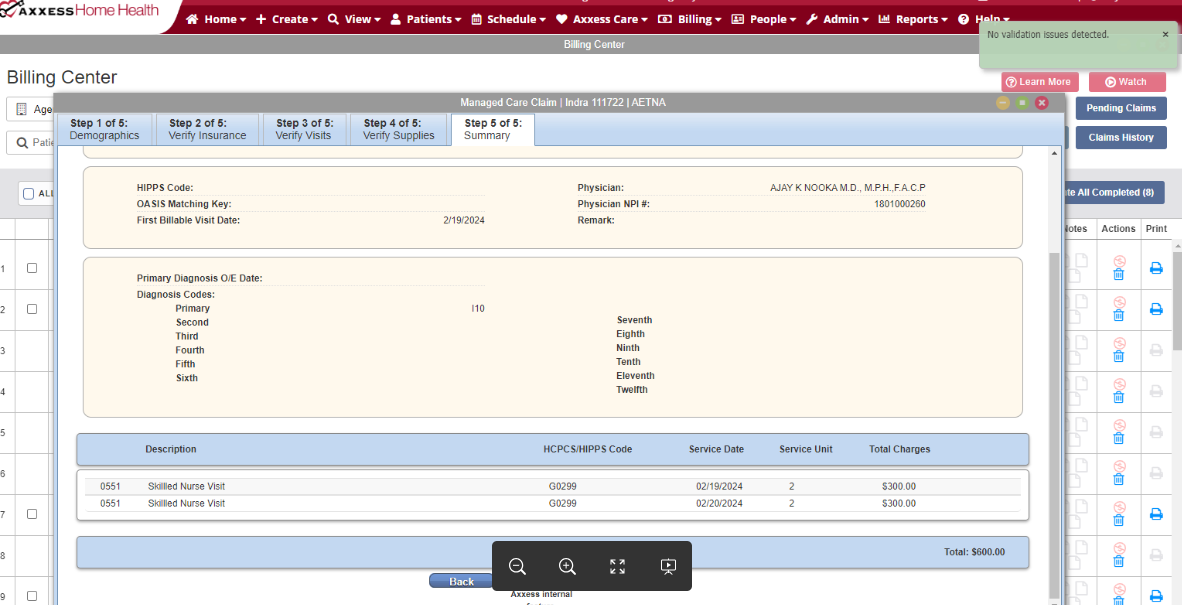Image resolution: width=1182 pixels, height=605 pixels.
Task: Click the presentation screen icon
Action: coord(668,567)
